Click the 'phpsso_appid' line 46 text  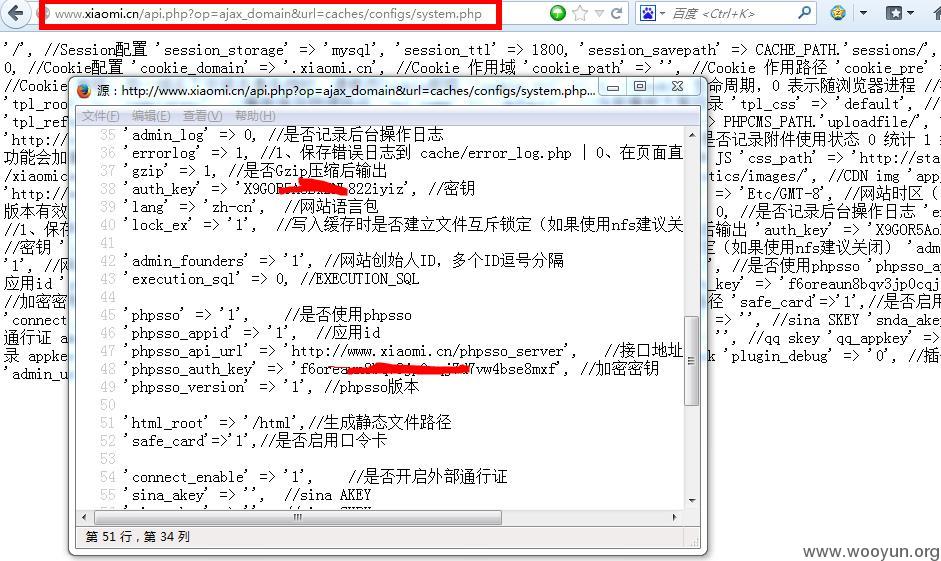[x=251, y=333]
